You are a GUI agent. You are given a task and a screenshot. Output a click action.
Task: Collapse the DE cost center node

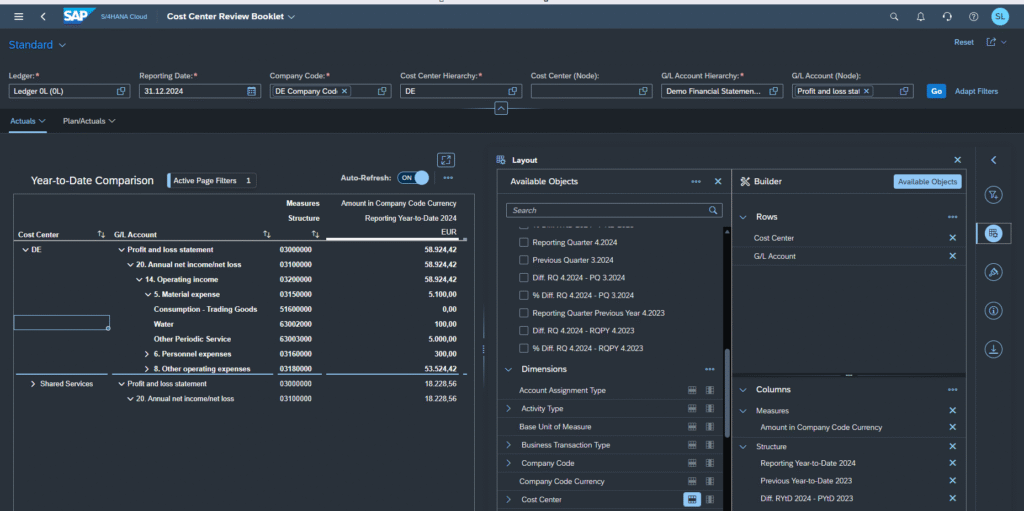(x=25, y=250)
